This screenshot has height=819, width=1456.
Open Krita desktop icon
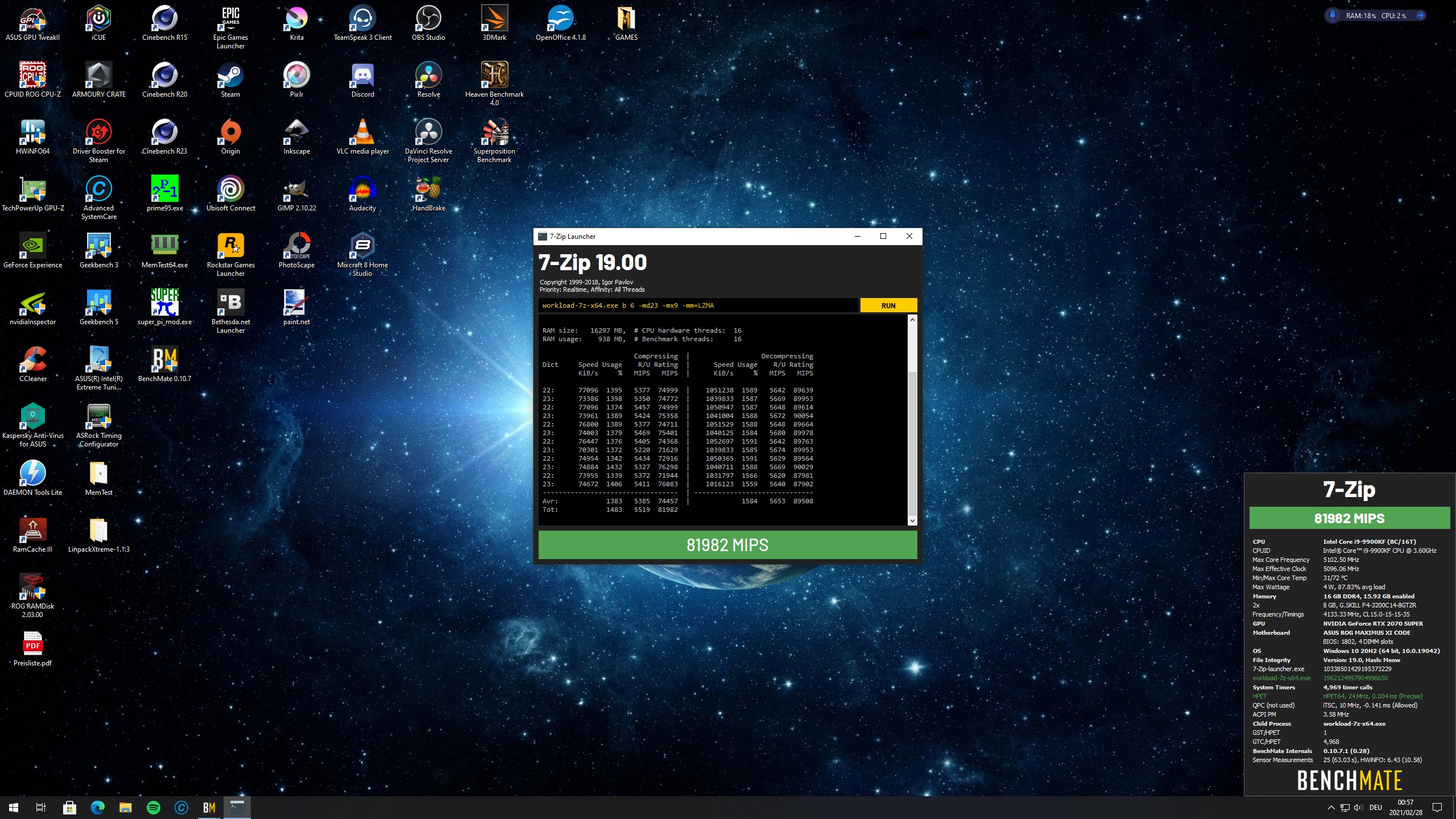point(296,24)
